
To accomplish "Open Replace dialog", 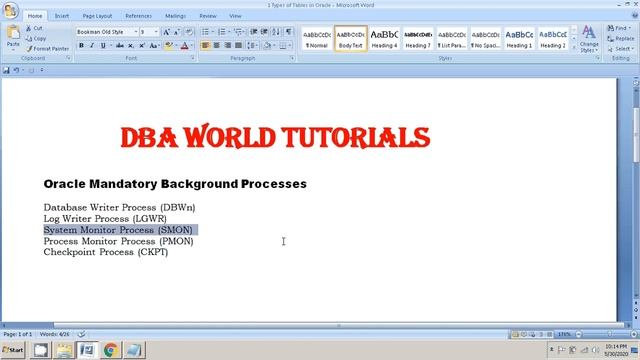I will tap(620, 38).
